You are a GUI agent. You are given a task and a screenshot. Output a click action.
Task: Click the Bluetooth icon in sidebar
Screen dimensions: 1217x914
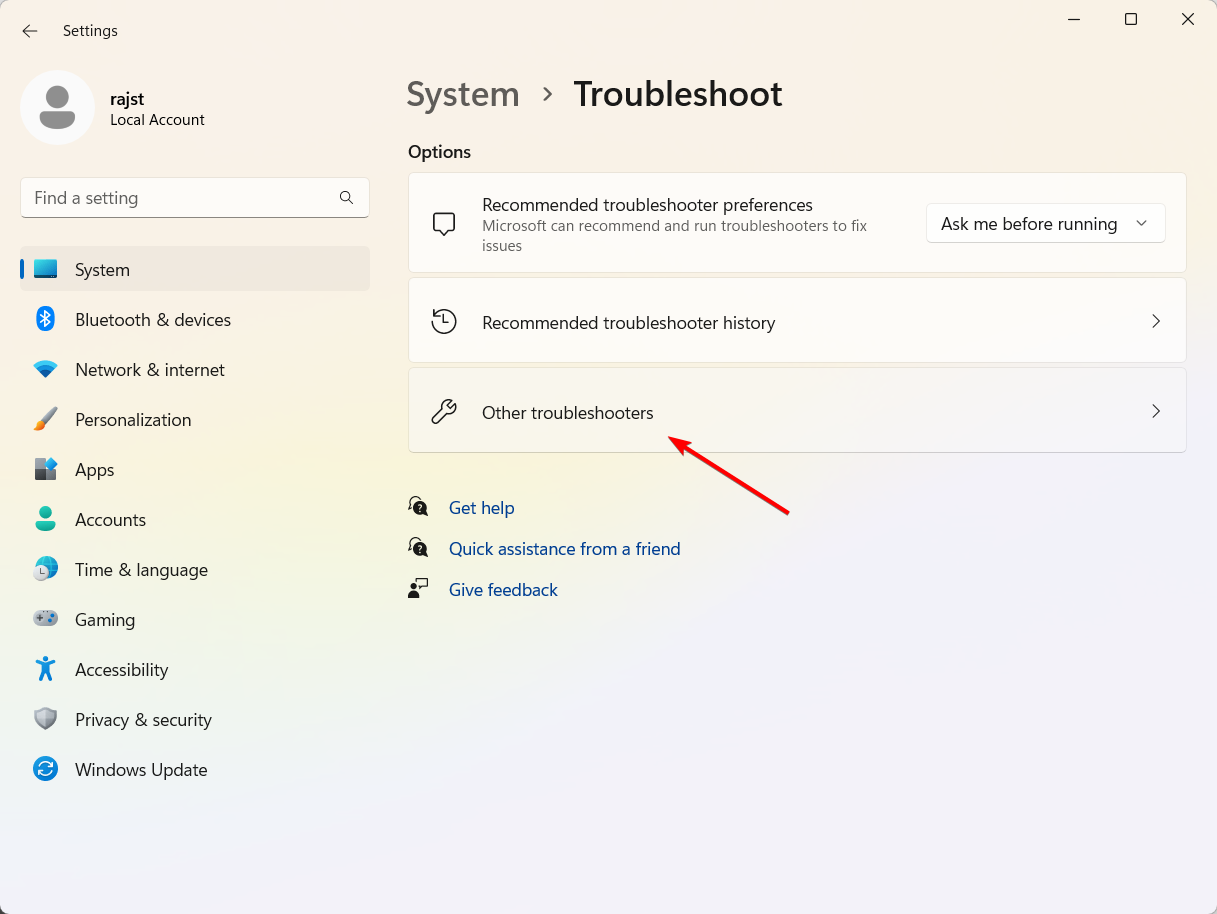pos(45,320)
